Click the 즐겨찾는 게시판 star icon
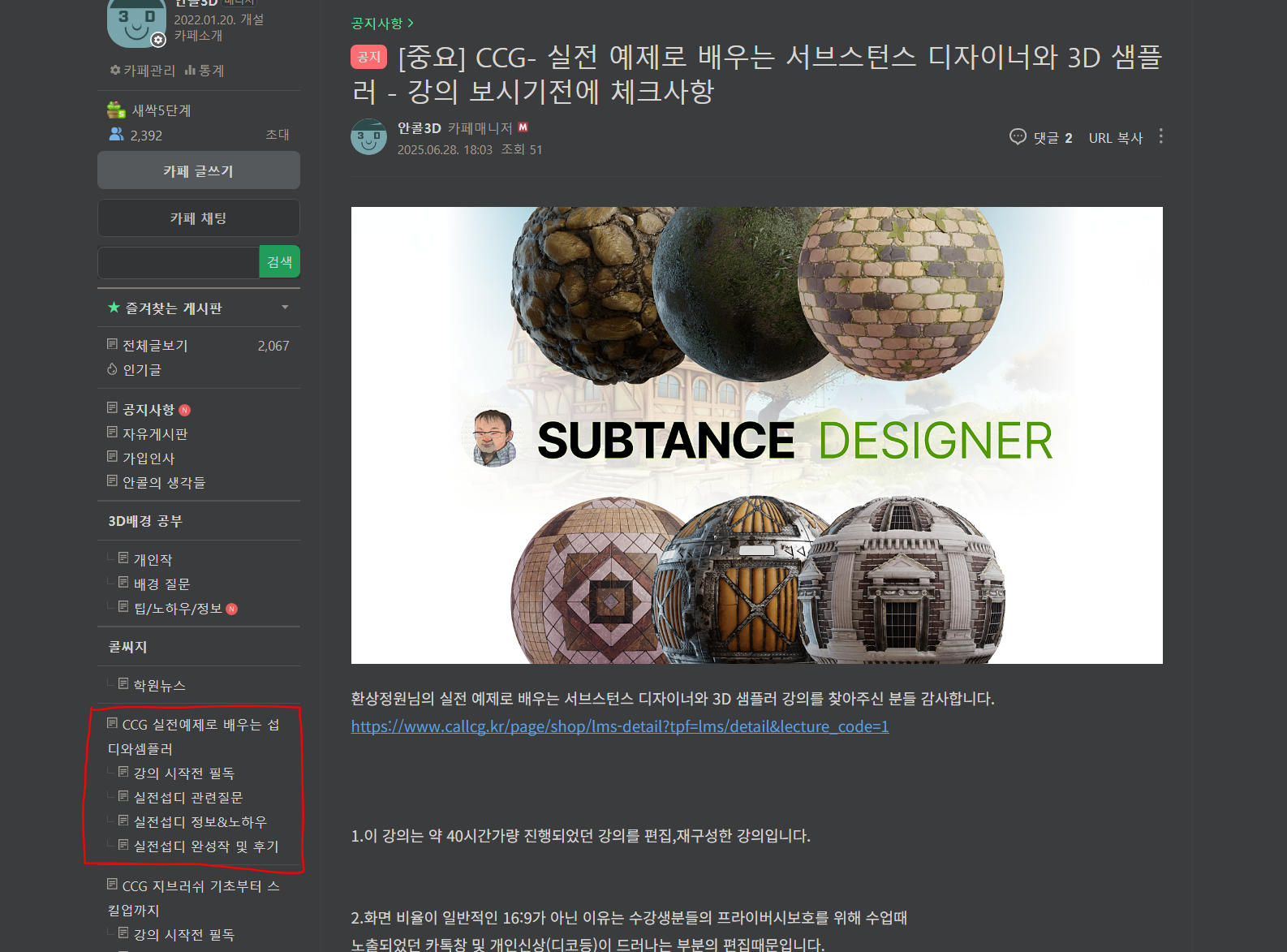Image resolution: width=1287 pixels, height=952 pixels. pyautogui.click(x=114, y=308)
